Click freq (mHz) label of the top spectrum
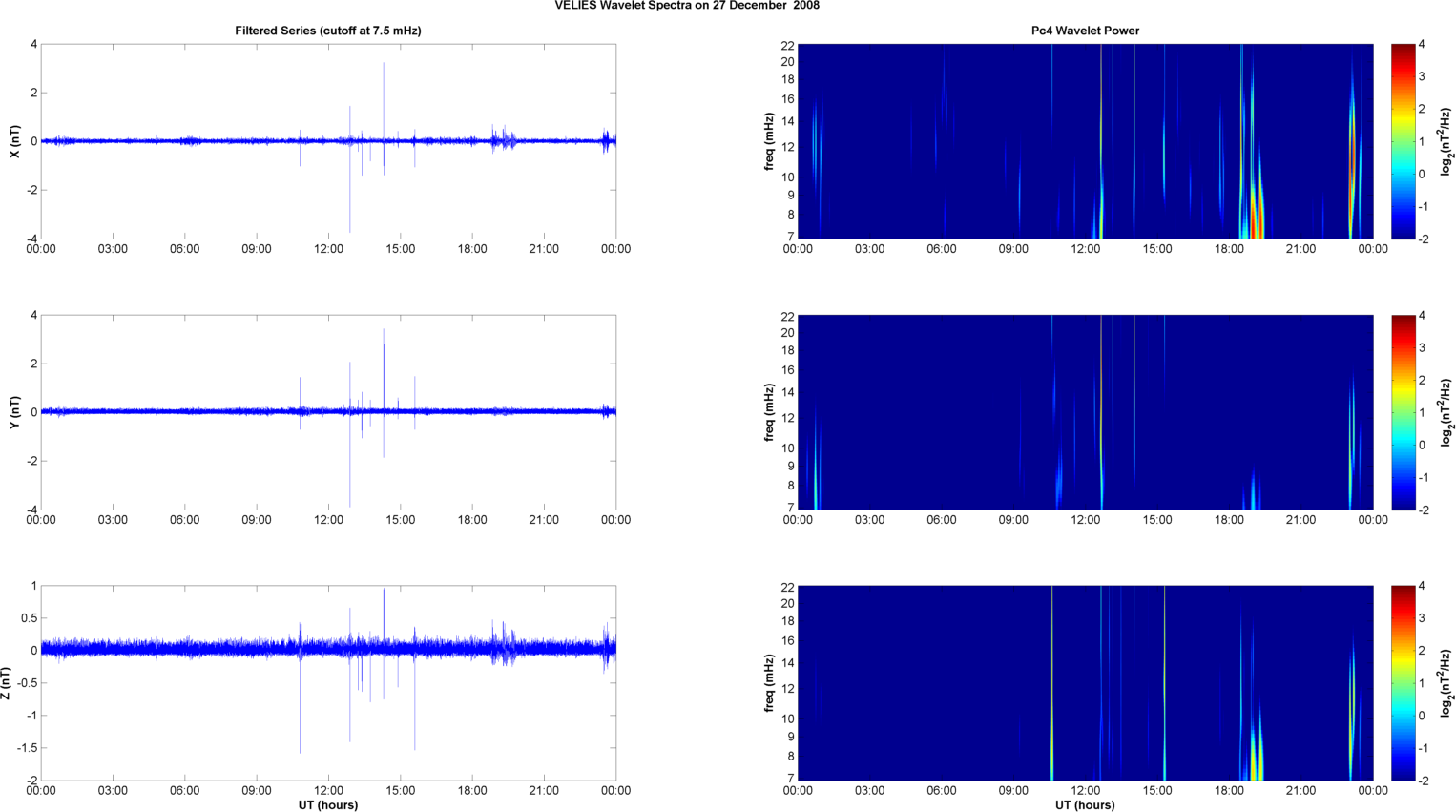 [x=768, y=141]
